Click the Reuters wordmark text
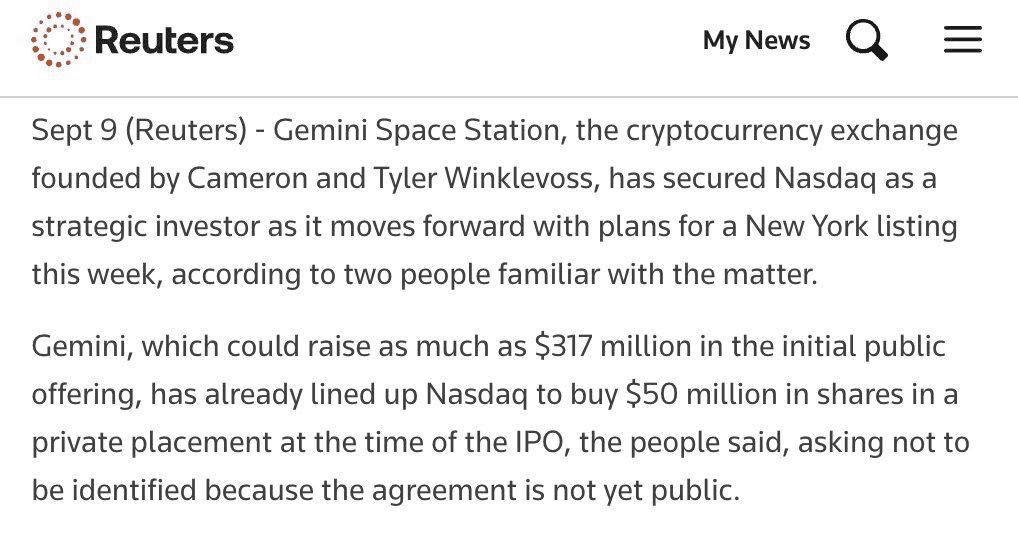This screenshot has width=1018, height=560. [x=164, y=40]
